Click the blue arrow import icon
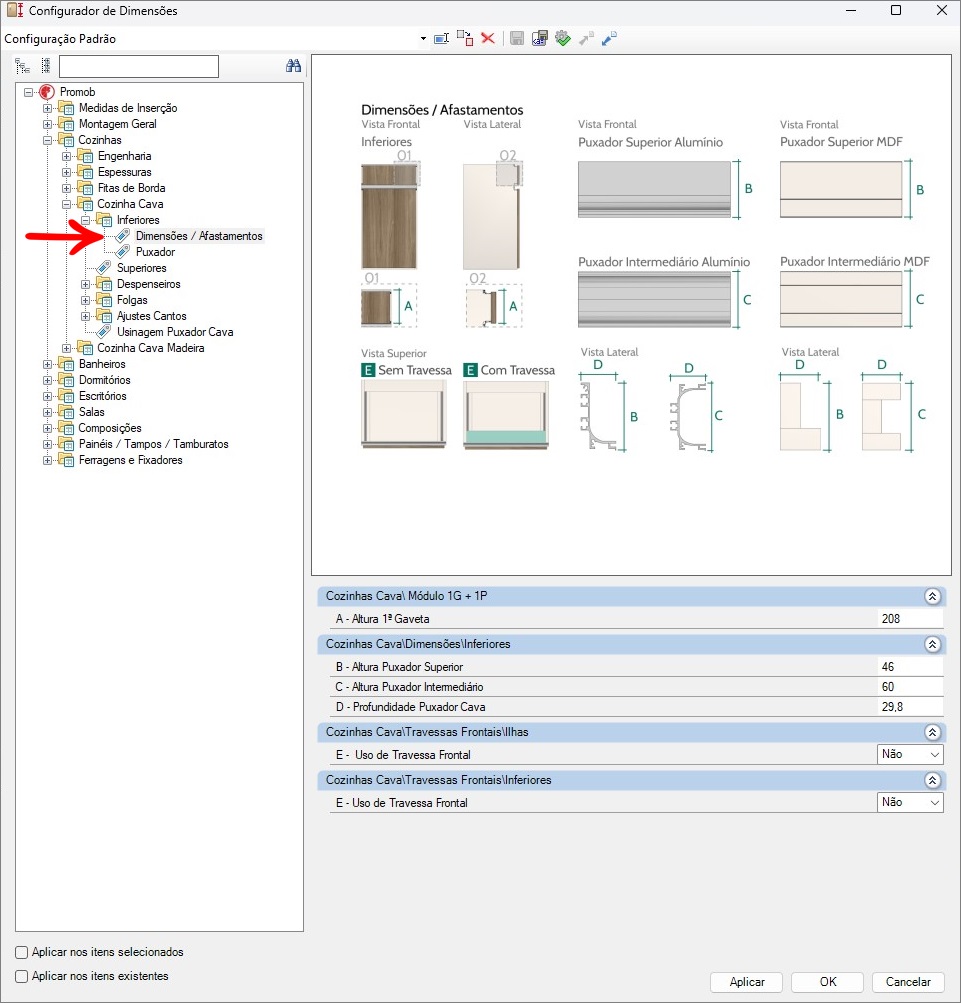Viewport: 961px width, 1003px height. (x=609, y=38)
